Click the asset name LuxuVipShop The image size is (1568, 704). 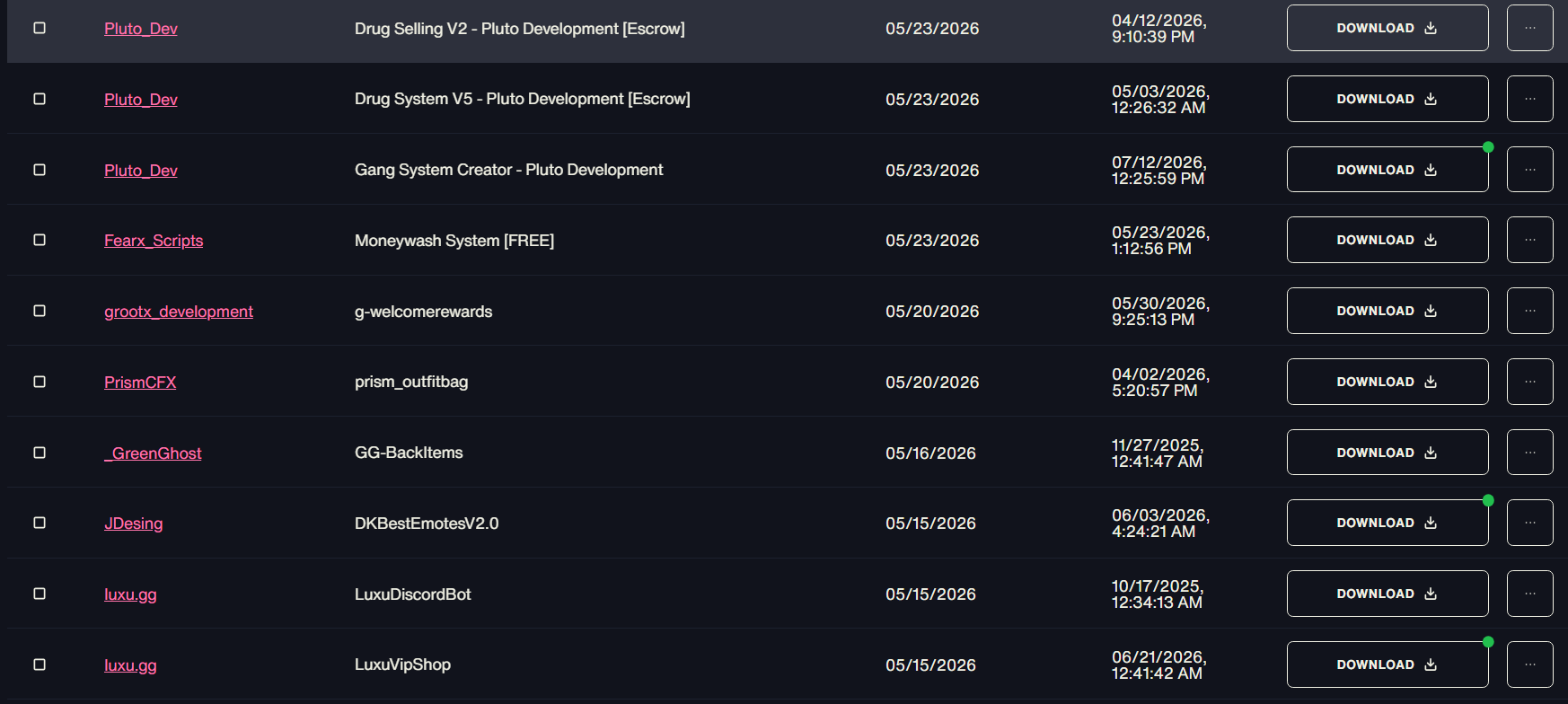pyautogui.click(x=402, y=664)
